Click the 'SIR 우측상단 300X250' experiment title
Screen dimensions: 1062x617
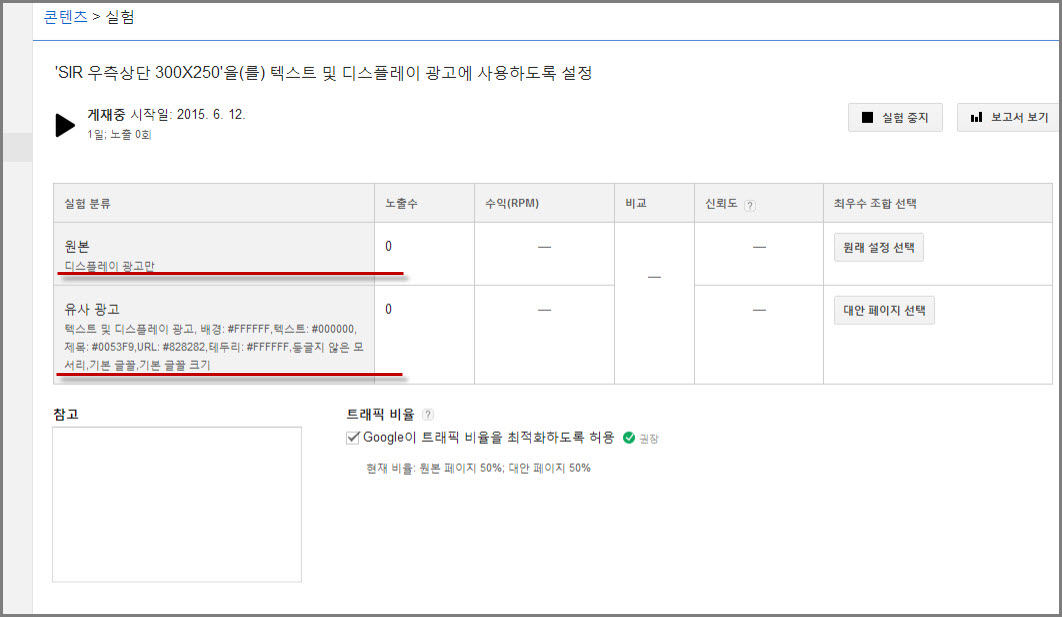(322, 74)
